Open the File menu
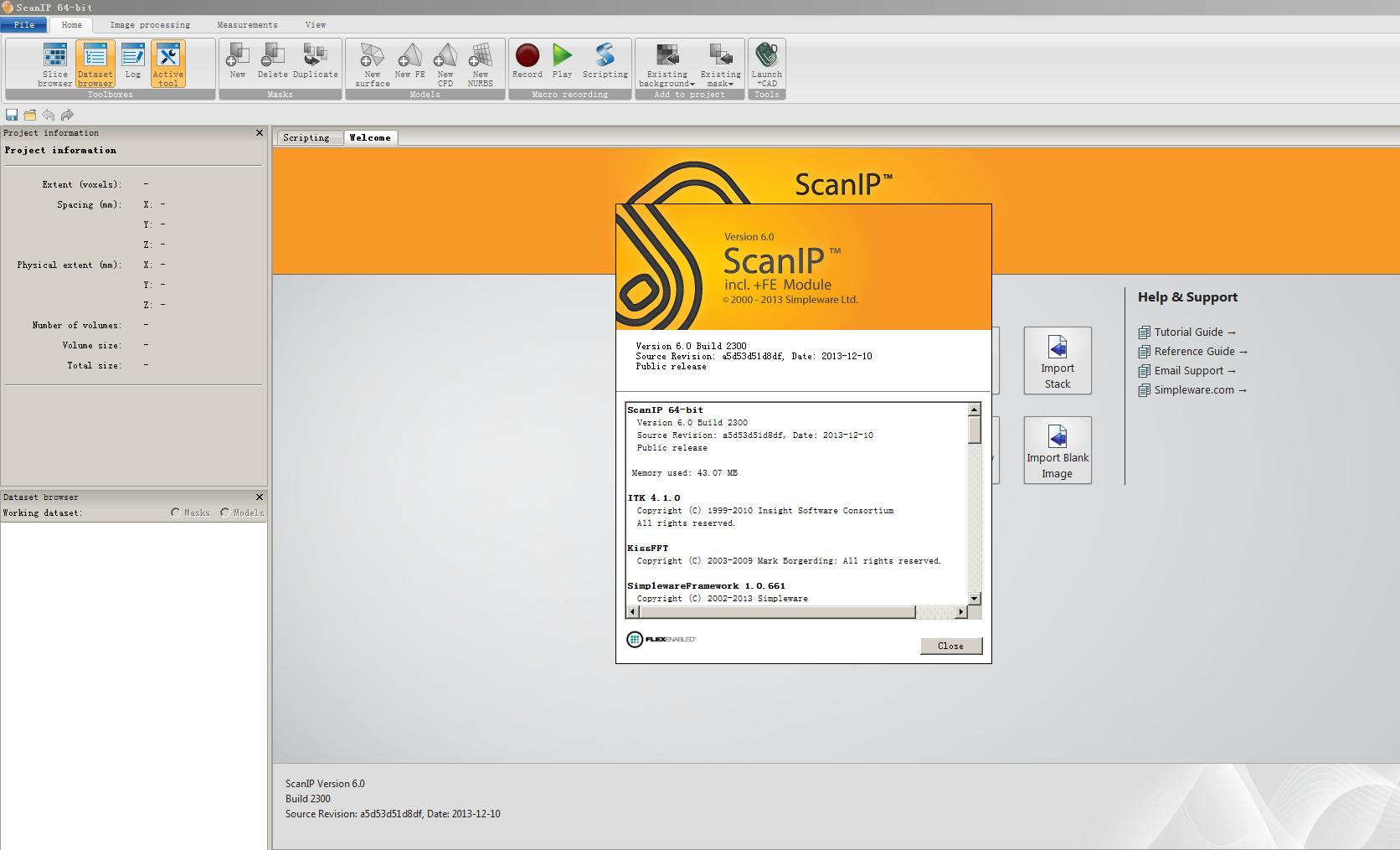Image resolution: width=1400 pixels, height=850 pixels. 24,25
